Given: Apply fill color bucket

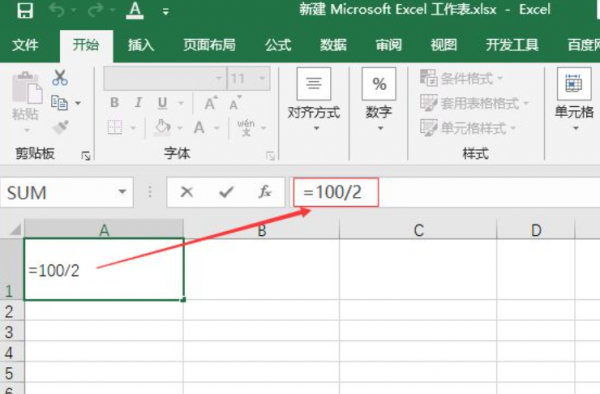Looking at the screenshot, I should [162, 127].
